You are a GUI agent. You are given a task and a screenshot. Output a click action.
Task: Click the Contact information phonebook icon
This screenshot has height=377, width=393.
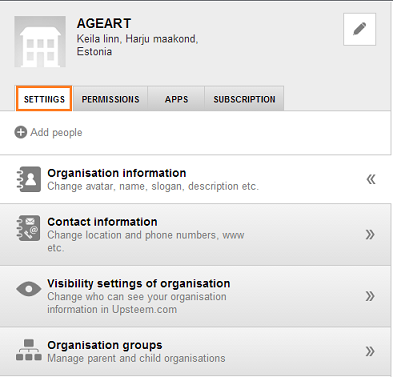[29, 228]
